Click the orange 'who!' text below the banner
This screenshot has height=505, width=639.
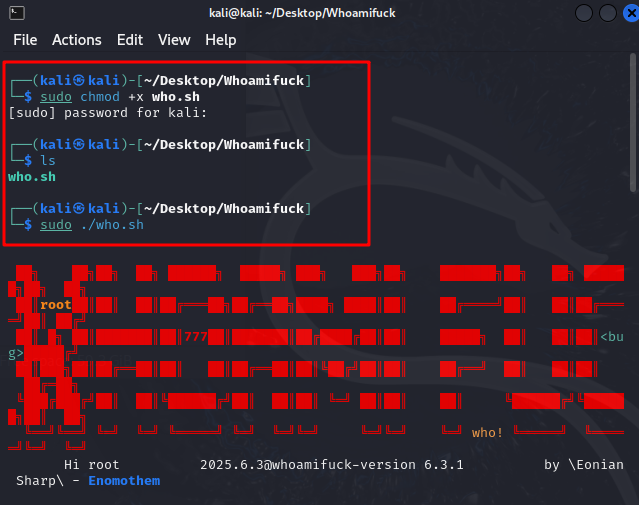pyautogui.click(x=488, y=432)
